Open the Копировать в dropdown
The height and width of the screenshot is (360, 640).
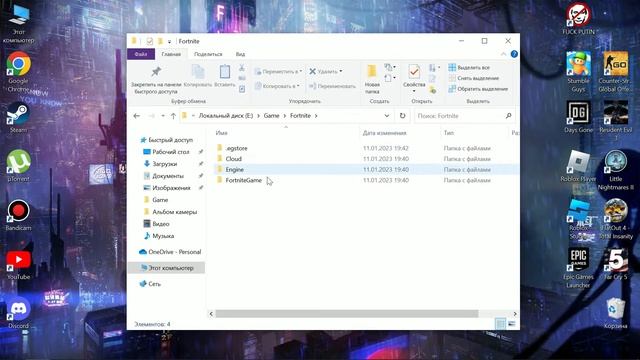pos(278,86)
